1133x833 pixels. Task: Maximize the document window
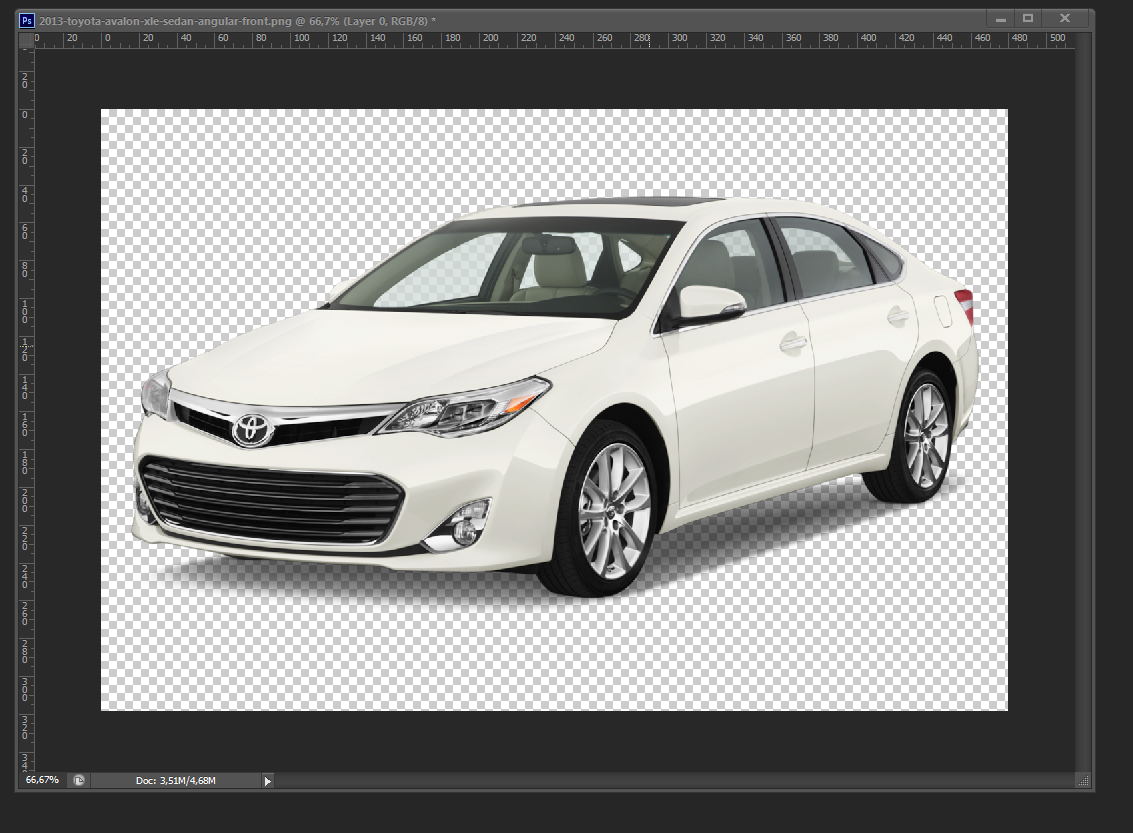(1027, 18)
